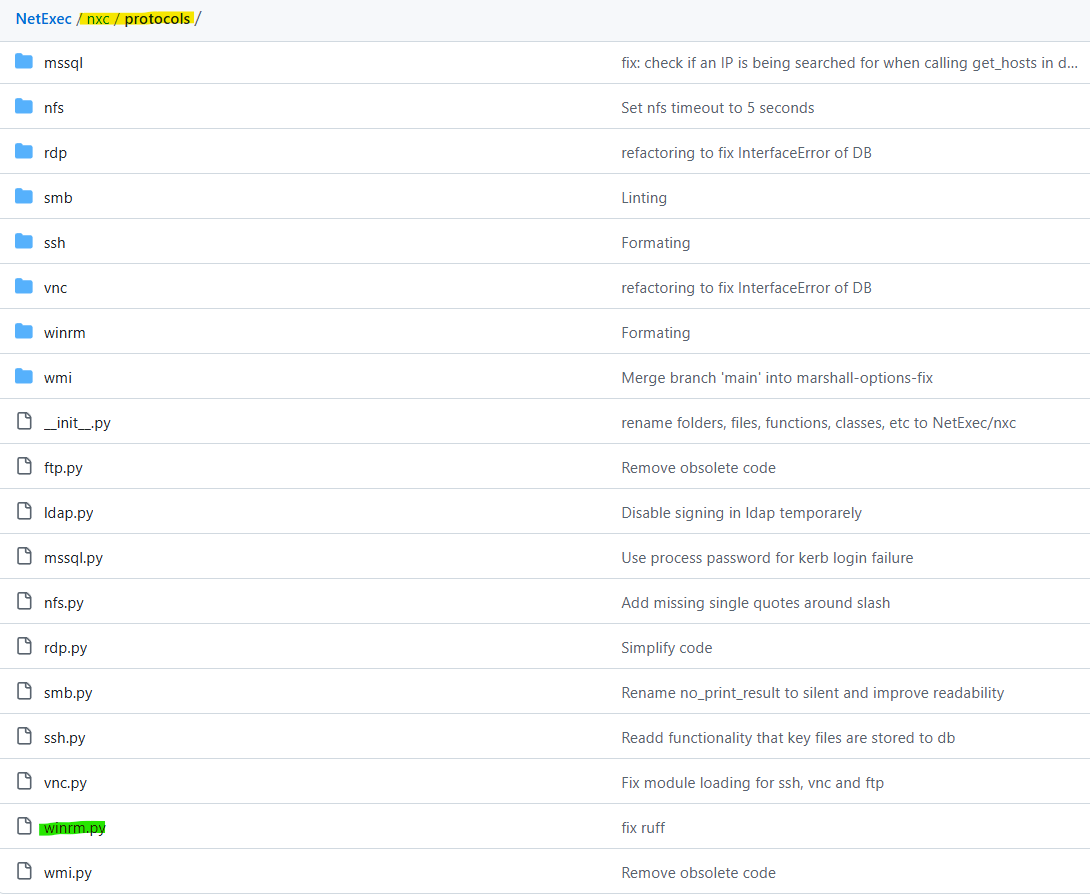Open the wmi folder name
The height and width of the screenshot is (896, 1090).
(x=57, y=378)
